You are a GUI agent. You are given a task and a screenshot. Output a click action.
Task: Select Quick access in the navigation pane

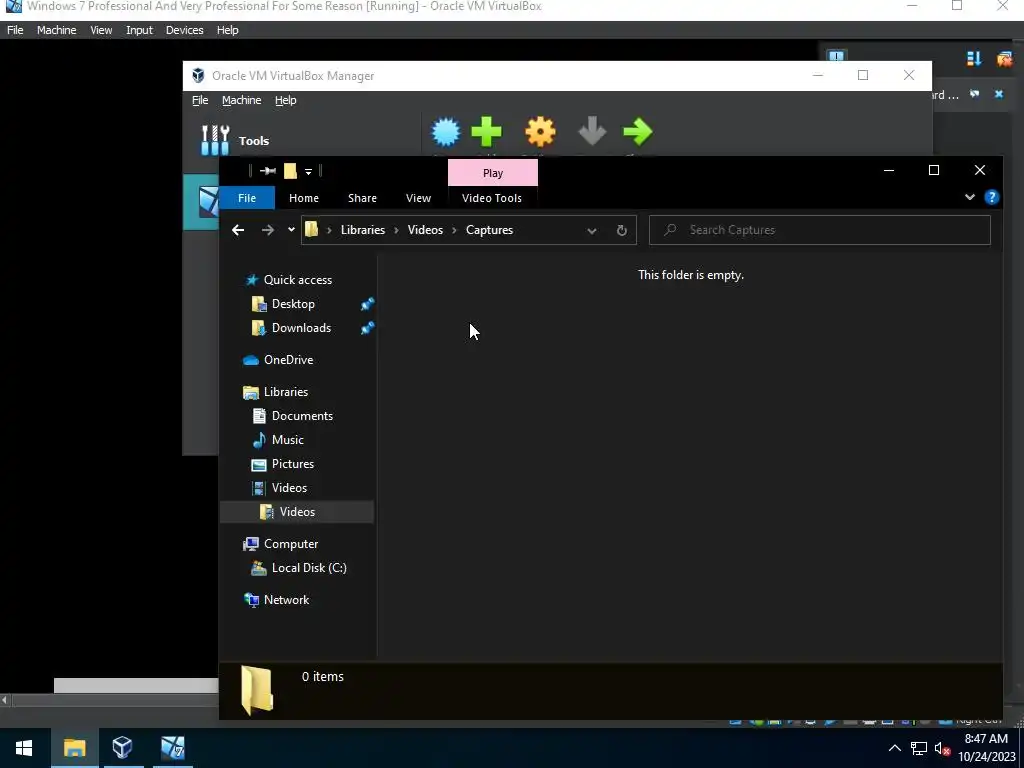click(298, 280)
